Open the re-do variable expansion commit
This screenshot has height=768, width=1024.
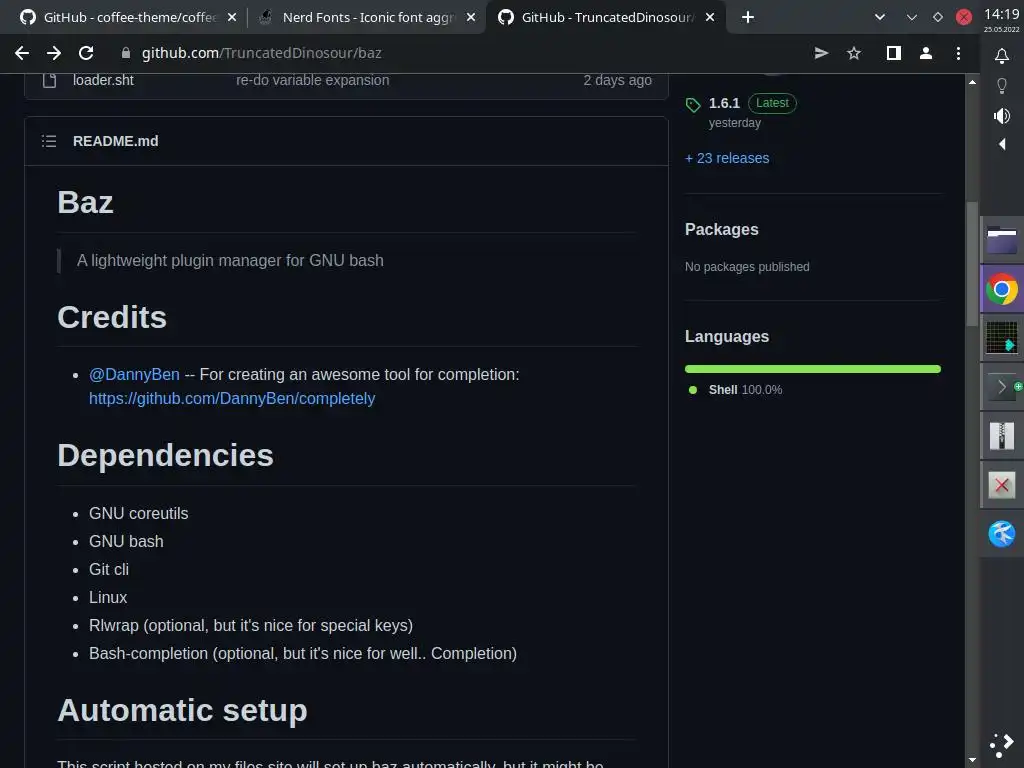click(x=312, y=80)
